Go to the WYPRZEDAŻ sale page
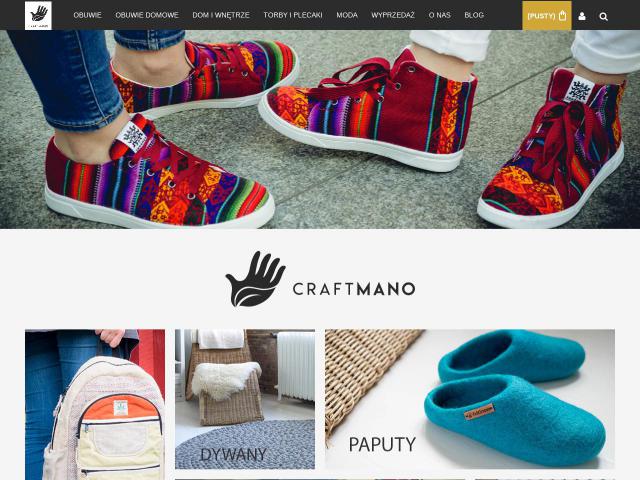The width and height of the screenshot is (640, 480). (x=393, y=15)
